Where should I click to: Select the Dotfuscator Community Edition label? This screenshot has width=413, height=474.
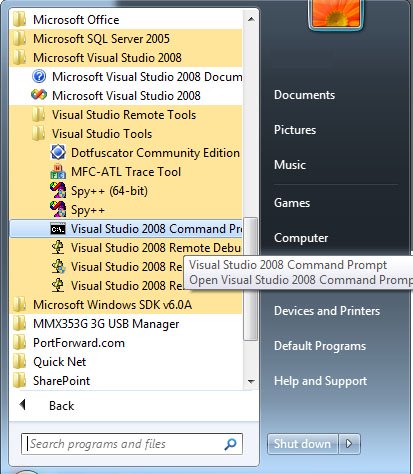(x=155, y=153)
